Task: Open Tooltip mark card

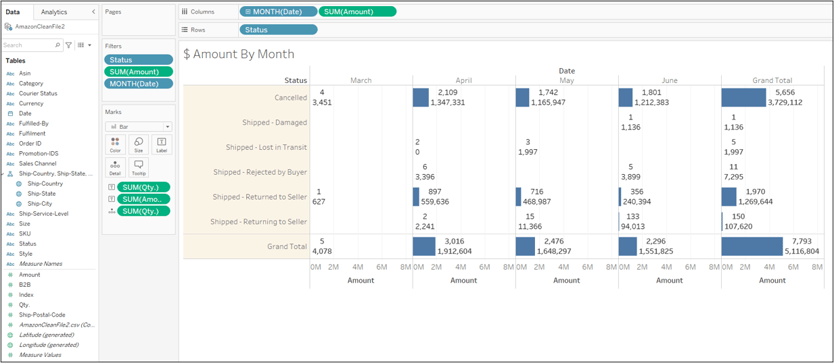Action: pyautogui.click(x=138, y=168)
